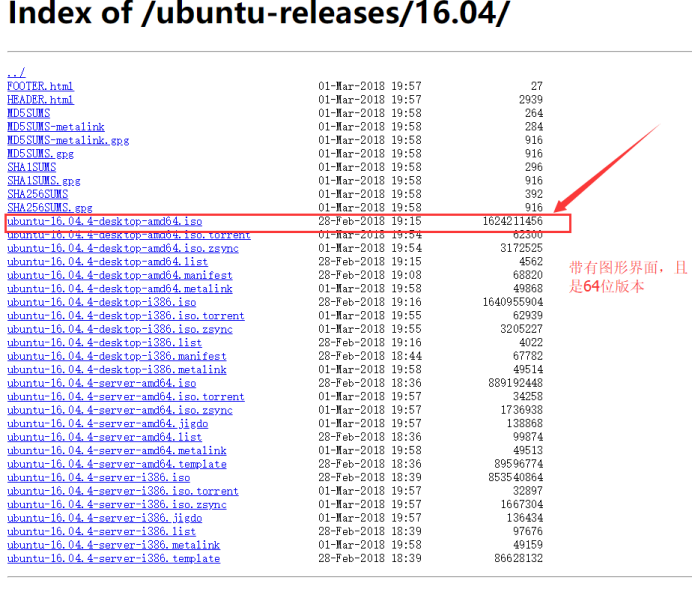Click the file size 1624211456

click(513, 221)
